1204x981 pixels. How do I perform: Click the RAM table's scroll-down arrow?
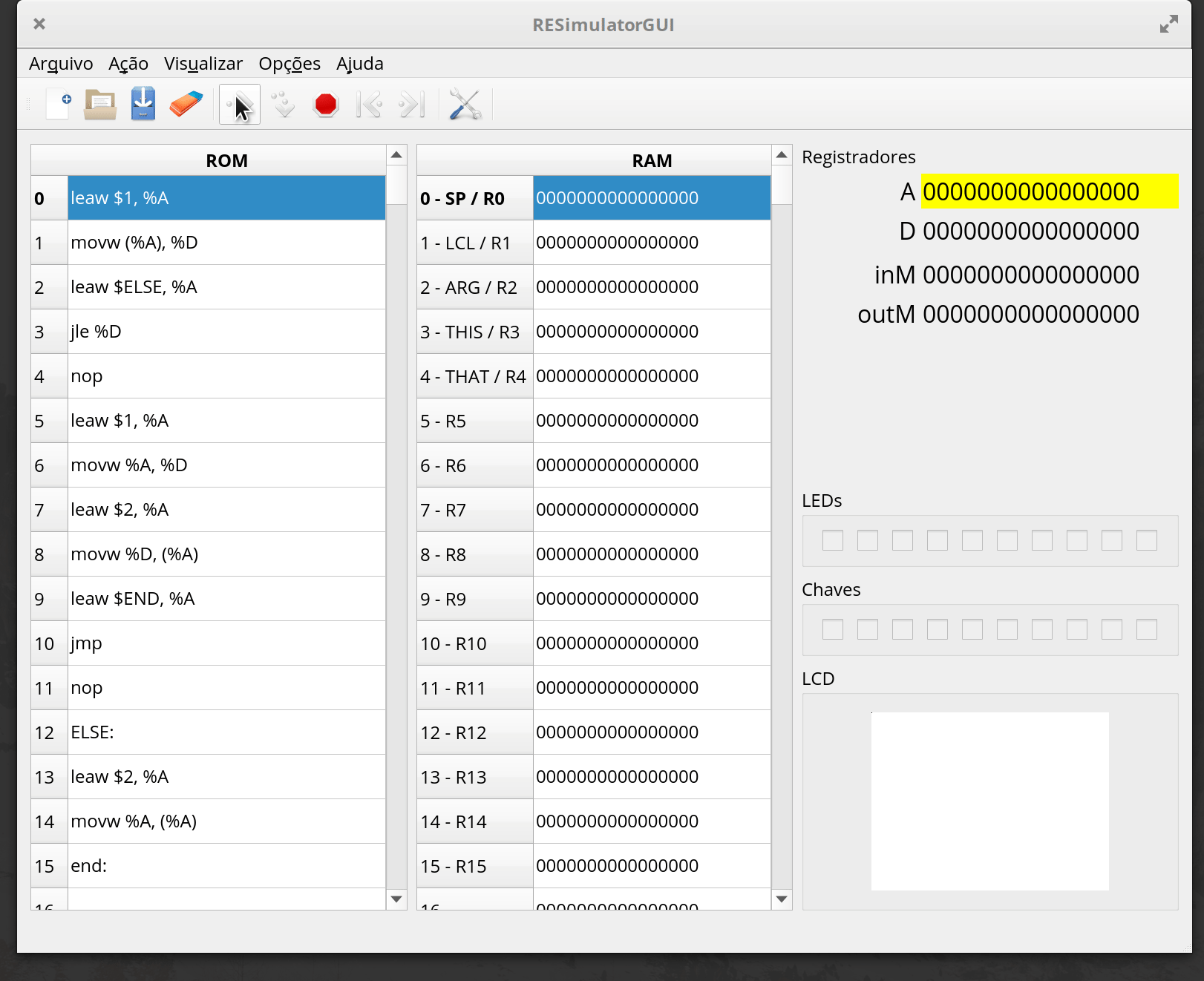coord(782,899)
